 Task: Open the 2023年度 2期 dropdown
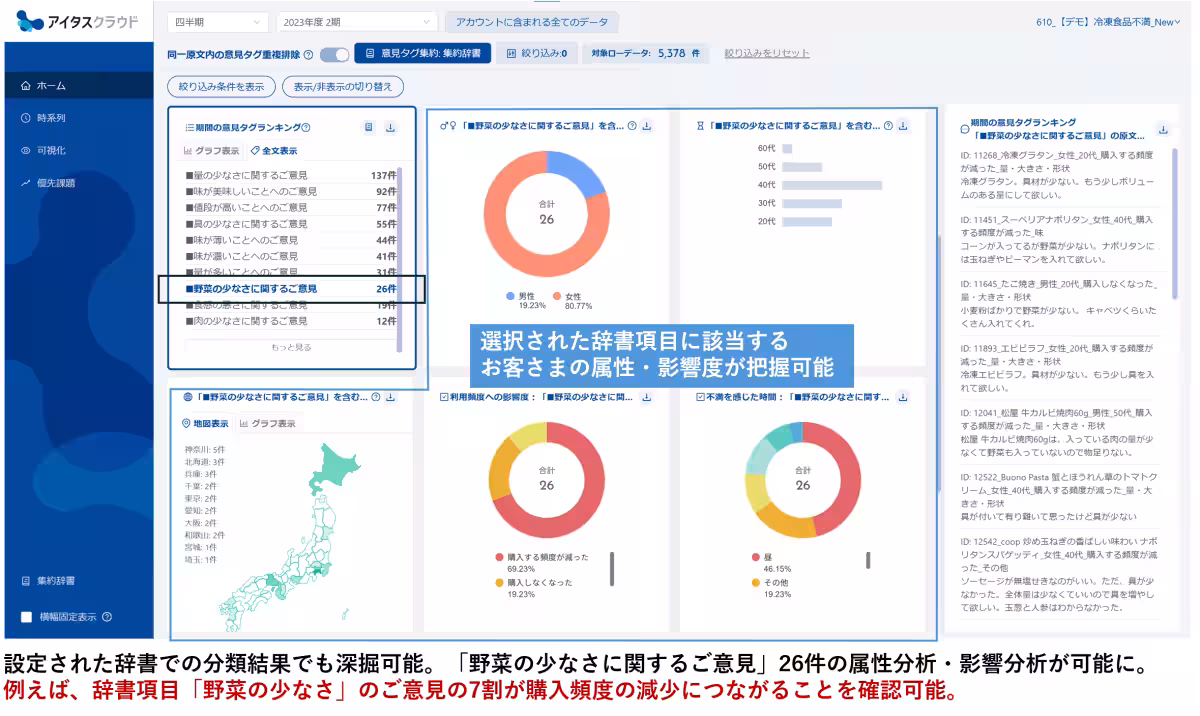pyautogui.click(x=357, y=21)
